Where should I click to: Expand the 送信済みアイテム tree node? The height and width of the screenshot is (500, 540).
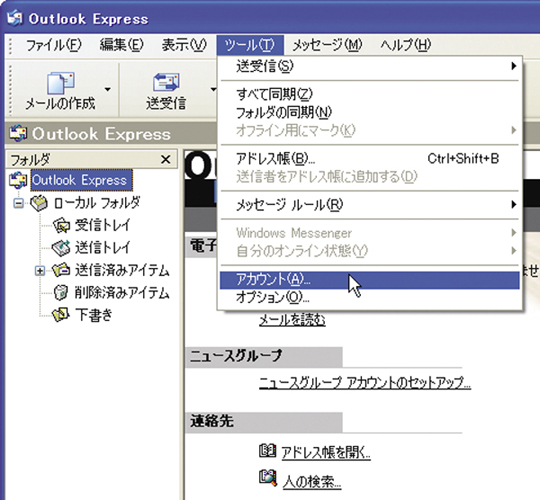(40, 271)
